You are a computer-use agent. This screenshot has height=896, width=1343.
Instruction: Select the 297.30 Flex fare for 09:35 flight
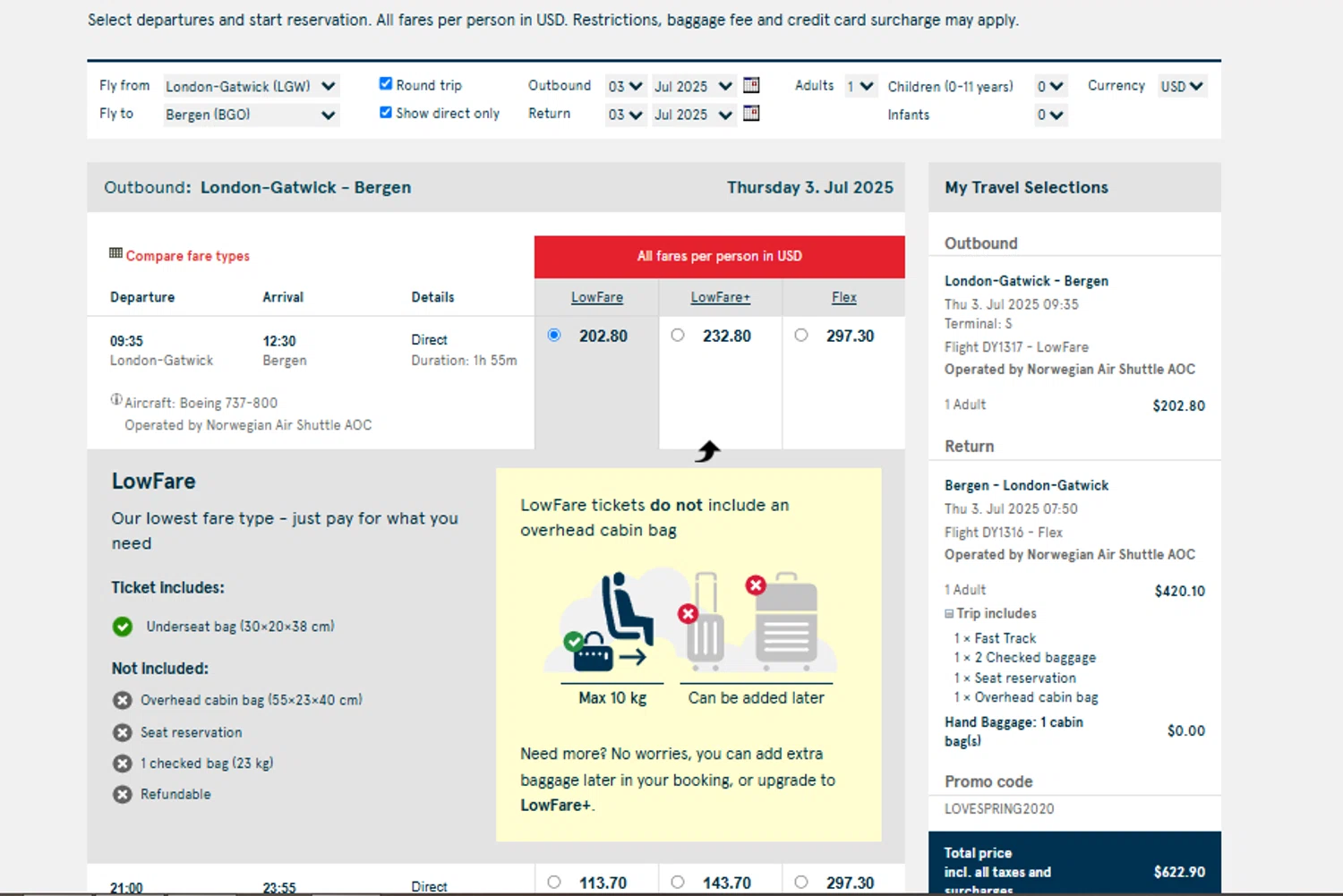(x=801, y=335)
